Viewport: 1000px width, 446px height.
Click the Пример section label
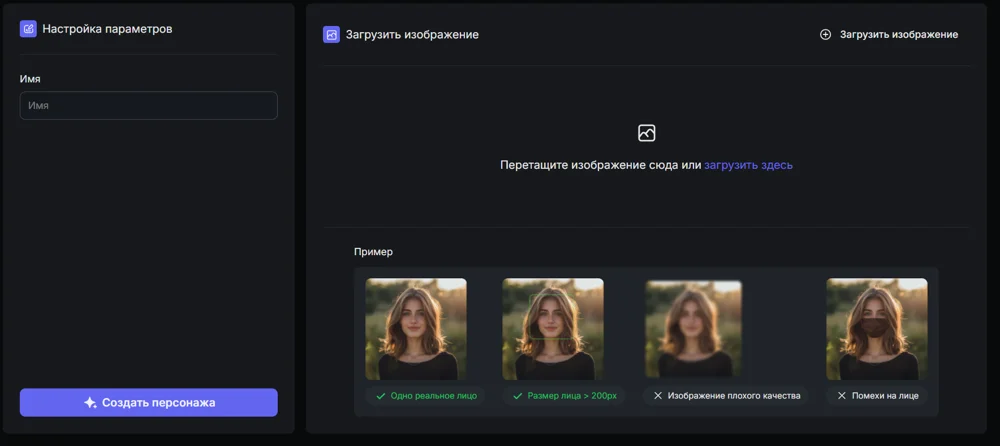373,252
